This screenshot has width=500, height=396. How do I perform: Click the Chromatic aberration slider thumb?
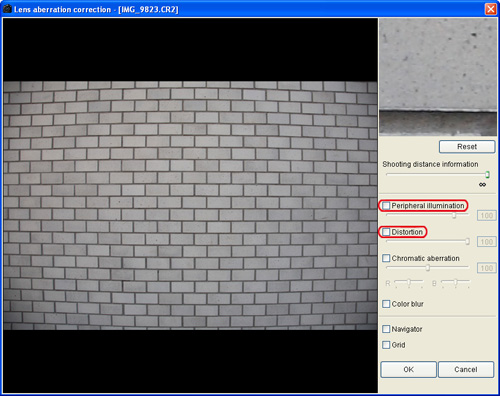pos(428,268)
